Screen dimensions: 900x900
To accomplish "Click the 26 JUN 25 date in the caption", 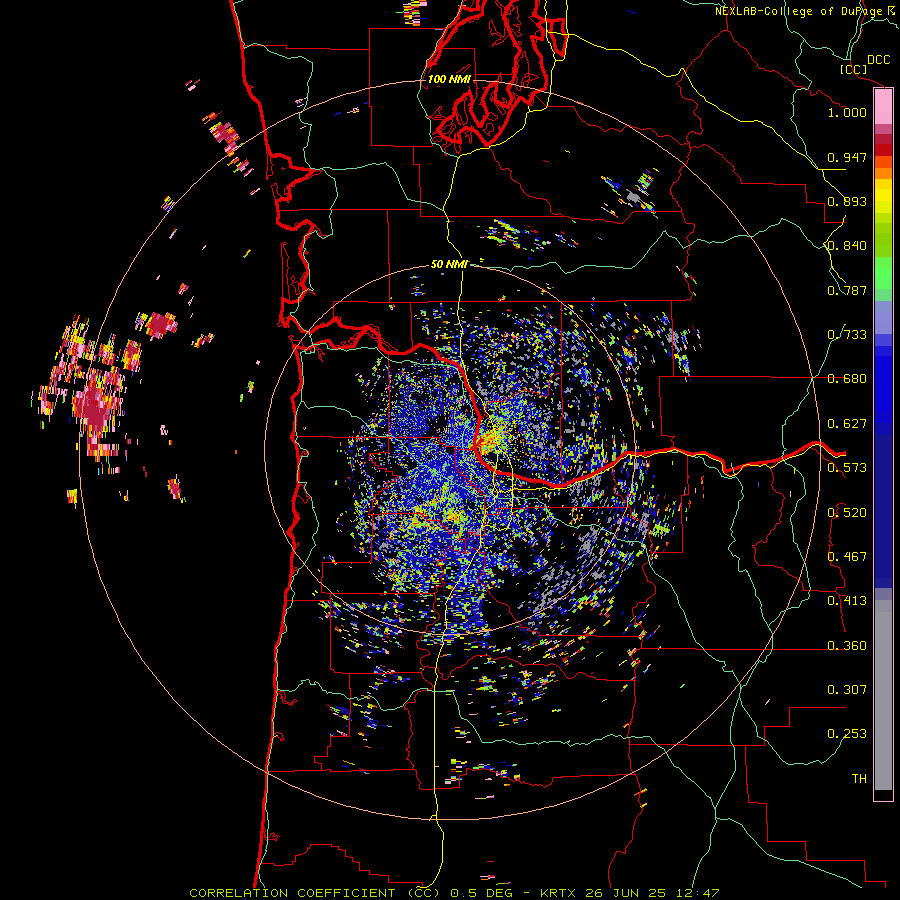I will tap(625, 893).
